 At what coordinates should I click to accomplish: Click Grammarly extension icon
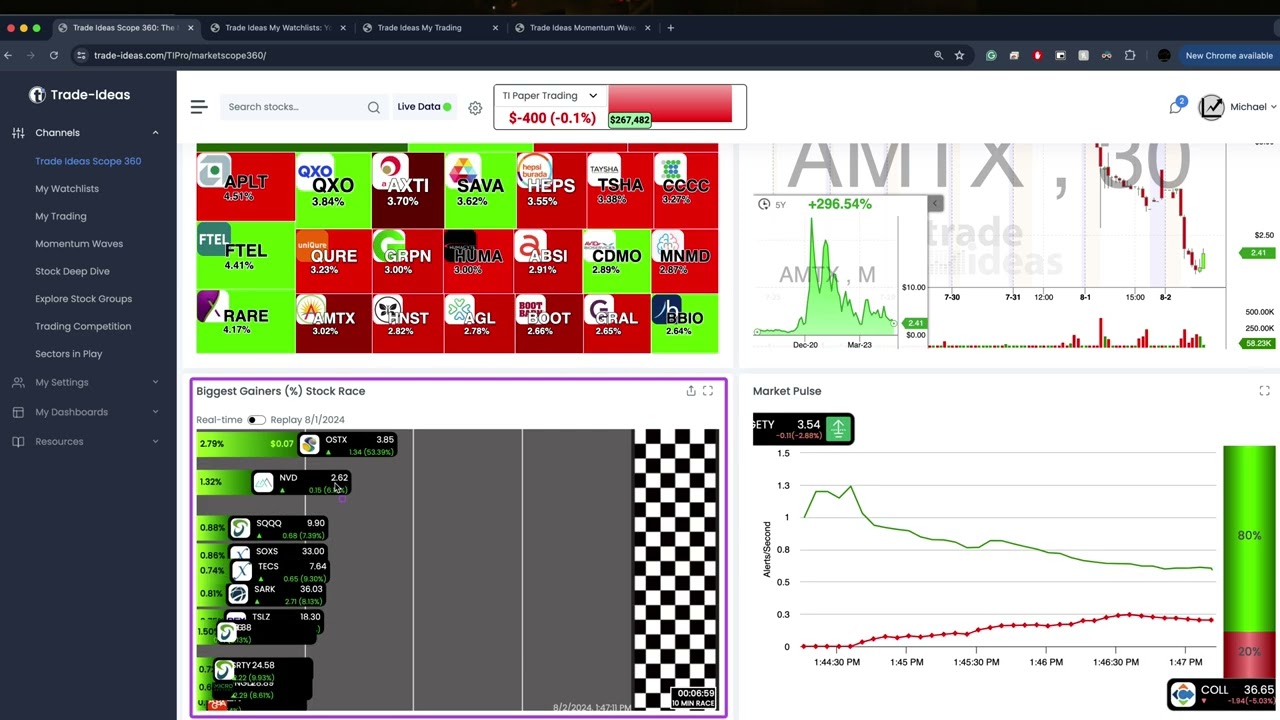point(991,55)
